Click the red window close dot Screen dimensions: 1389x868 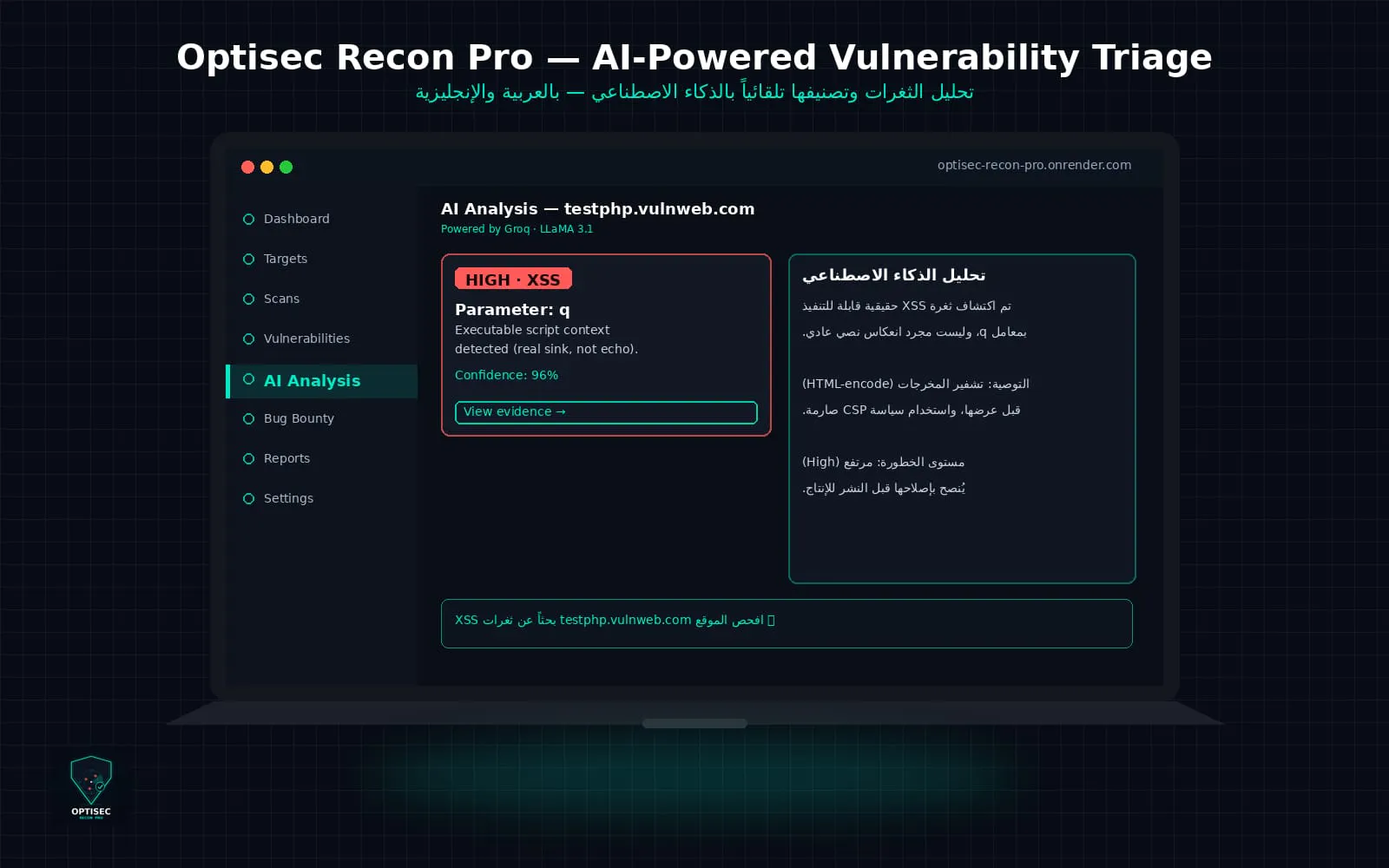pyautogui.click(x=247, y=167)
